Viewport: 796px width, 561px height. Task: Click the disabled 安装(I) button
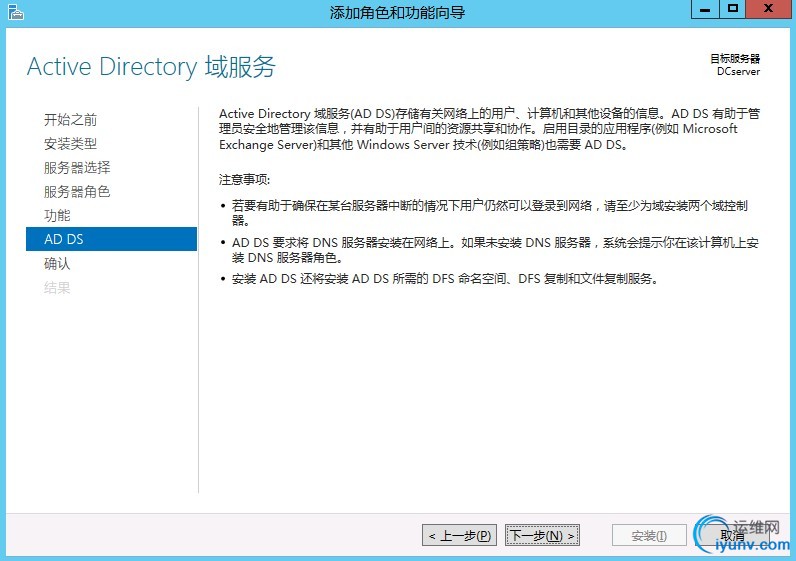coord(649,536)
